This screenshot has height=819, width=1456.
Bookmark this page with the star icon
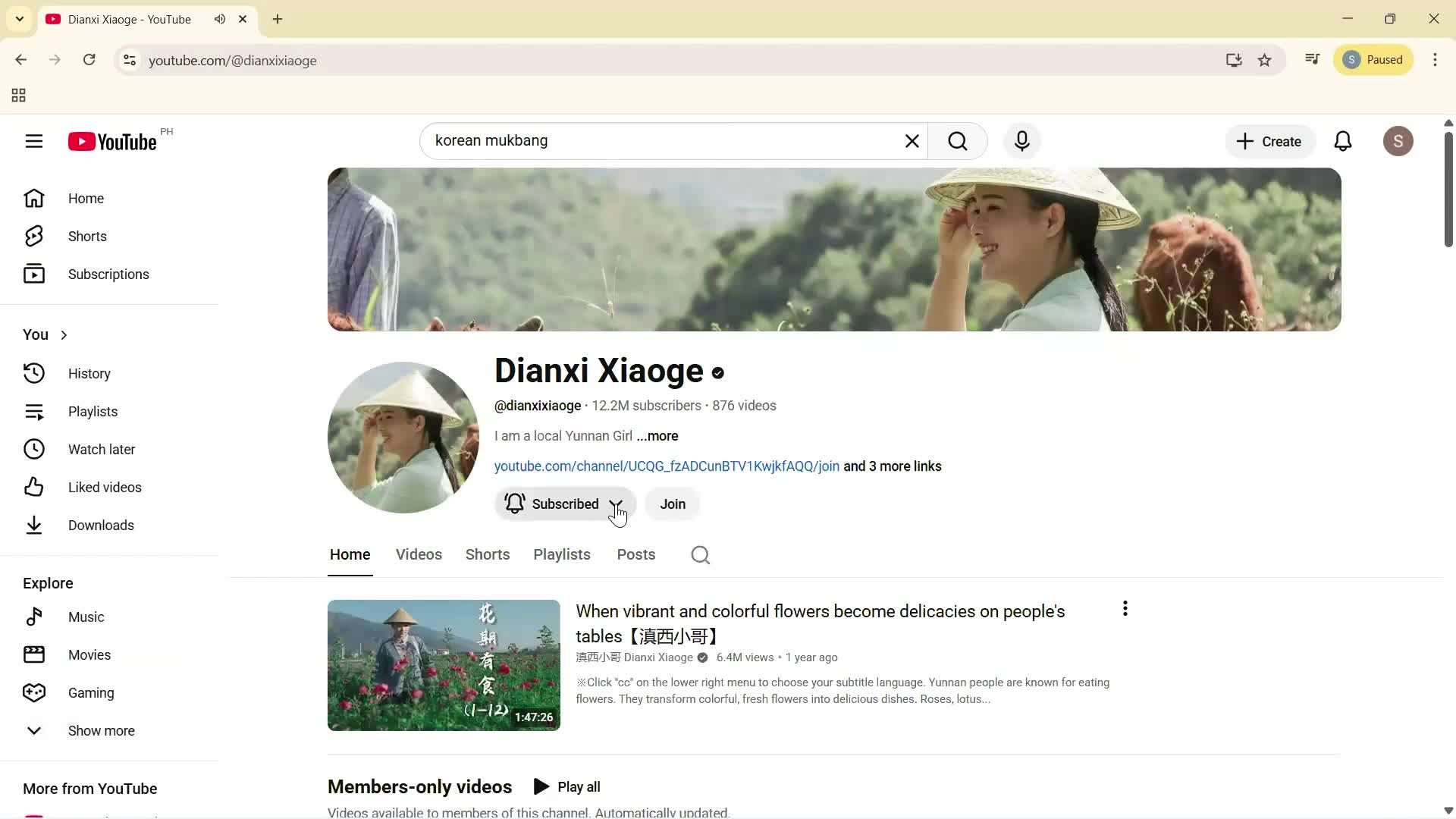coord(1265,60)
